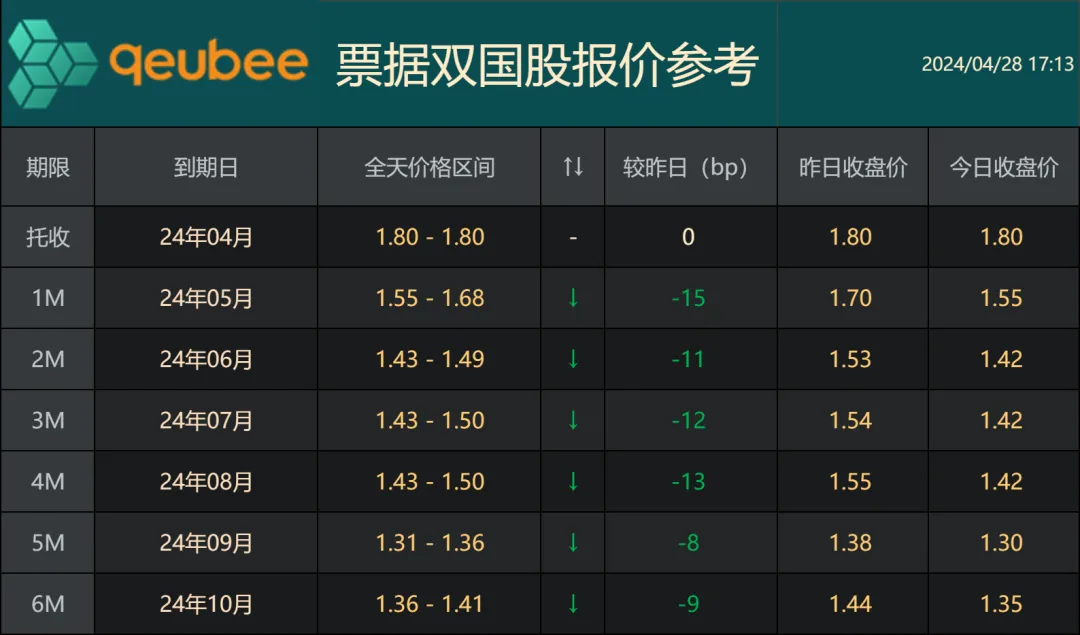
Task: Click the 到期日 column header
Action: tap(206, 167)
